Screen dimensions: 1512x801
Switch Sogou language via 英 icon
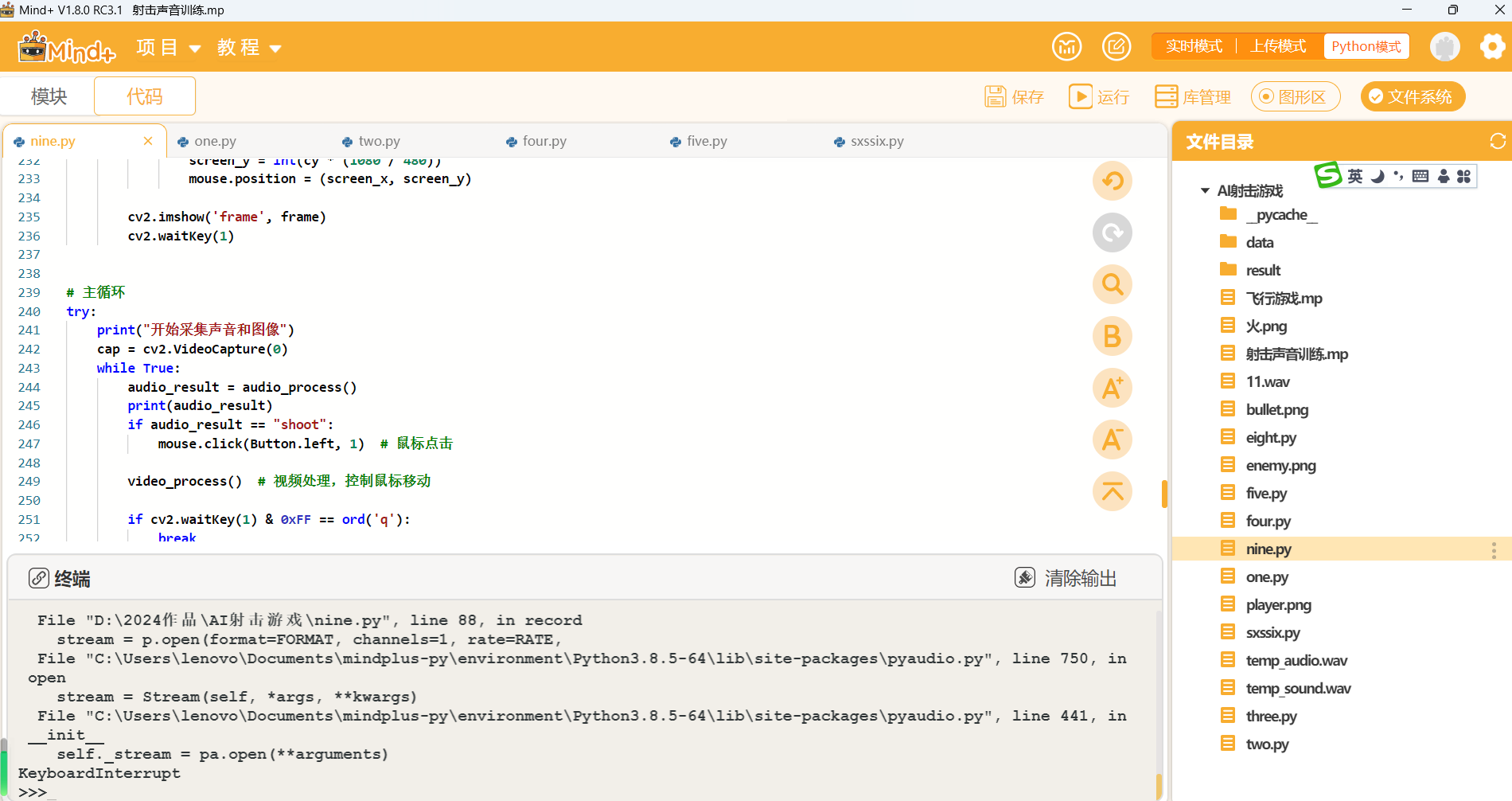pos(1355,176)
